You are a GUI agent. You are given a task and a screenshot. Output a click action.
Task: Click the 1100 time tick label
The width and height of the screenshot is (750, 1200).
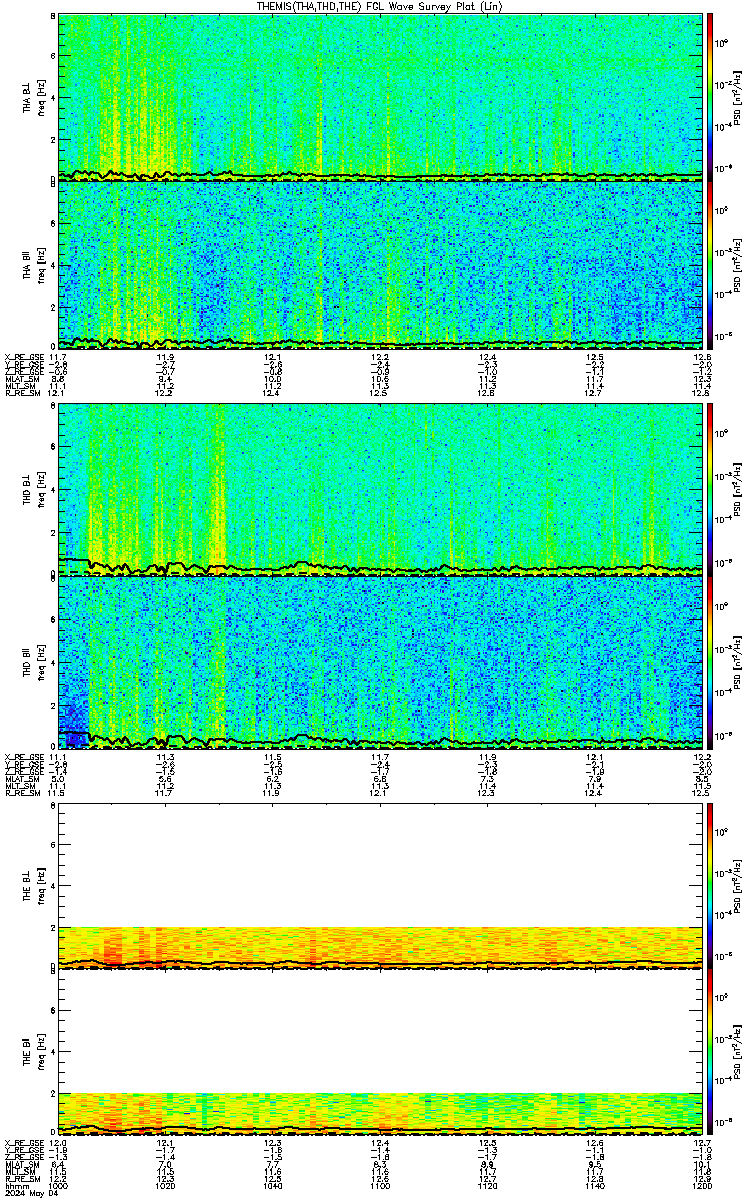pyautogui.click(x=380, y=1185)
